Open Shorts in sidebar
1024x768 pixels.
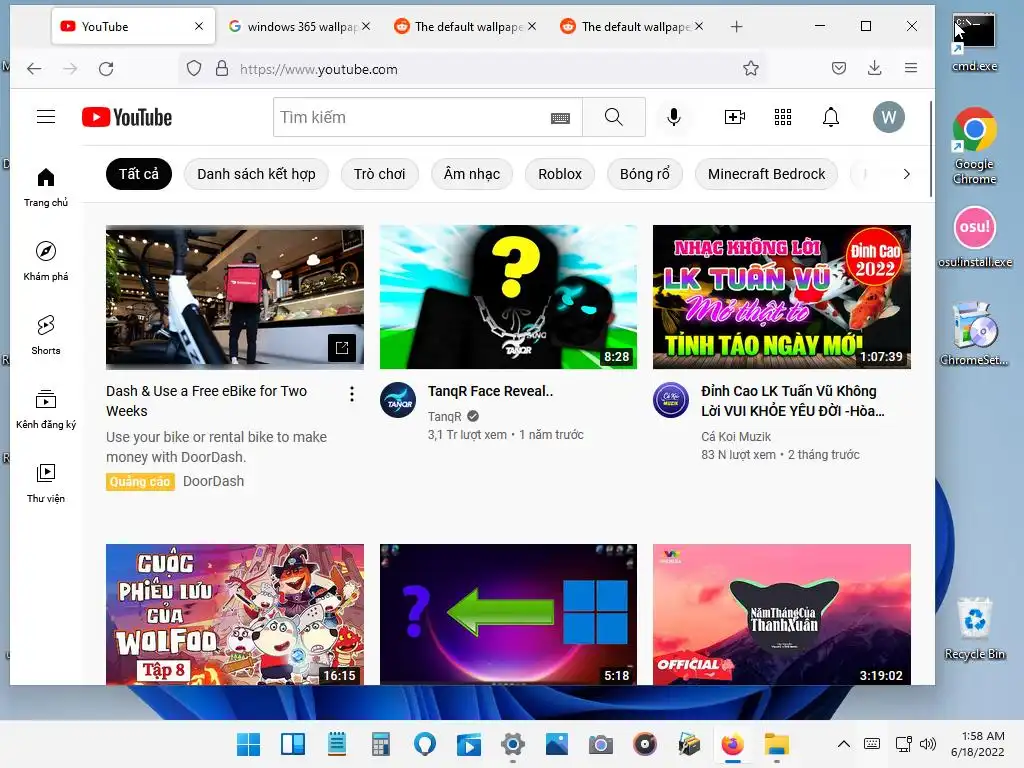[46, 335]
